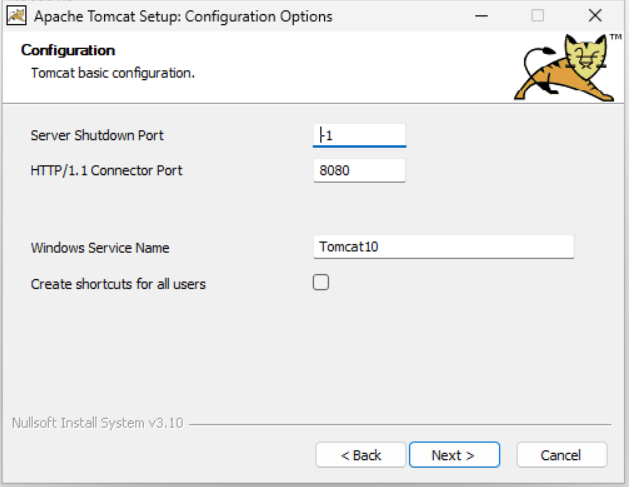Click the 'Windows Service Name' label
The height and width of the screenshot is (487, 629).
coord(100,248)
